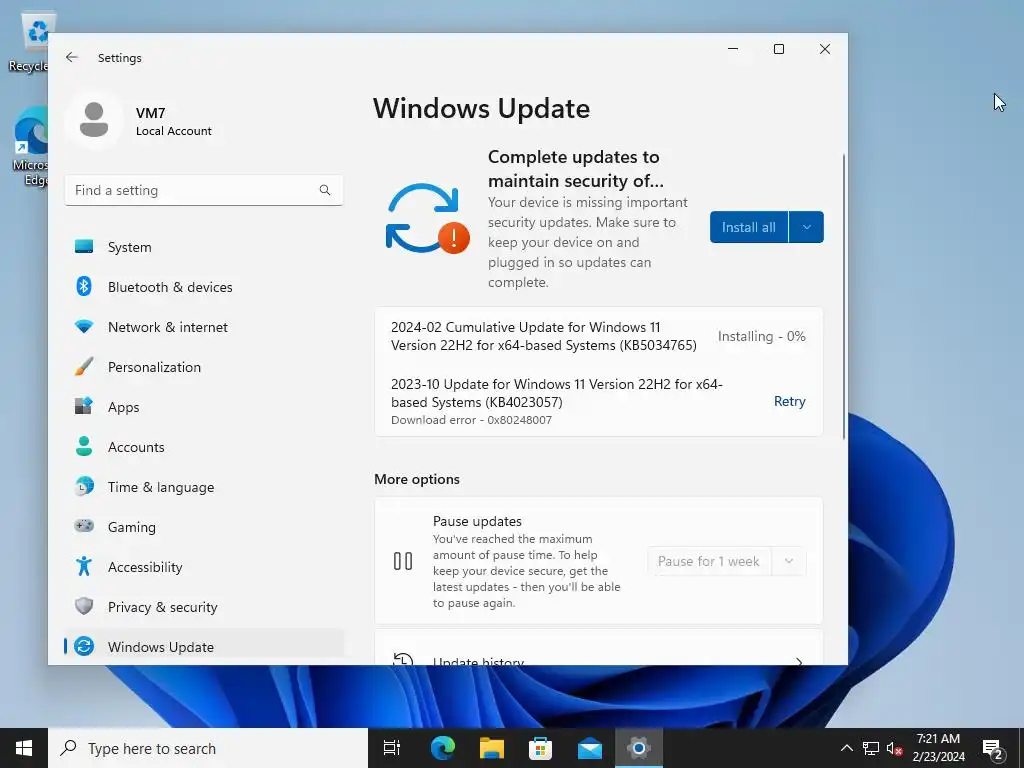Screen dimensions: 1024x768
Task: Show hidden tray icons chevron
Action: click(x=846, y=748)
